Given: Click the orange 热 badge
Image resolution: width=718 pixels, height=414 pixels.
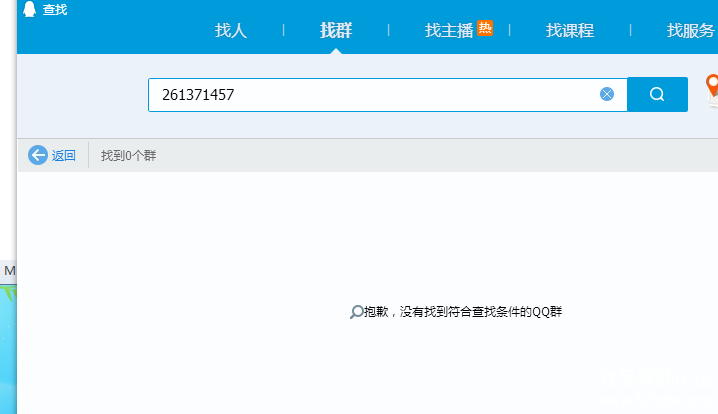Looking at the screenshot, I should [485, 28].
